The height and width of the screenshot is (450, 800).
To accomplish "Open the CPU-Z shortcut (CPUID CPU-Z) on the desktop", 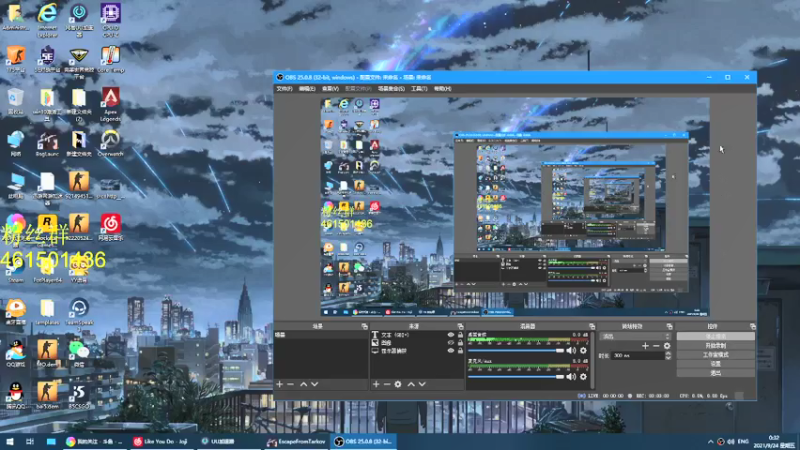I will tap(111, 20).
